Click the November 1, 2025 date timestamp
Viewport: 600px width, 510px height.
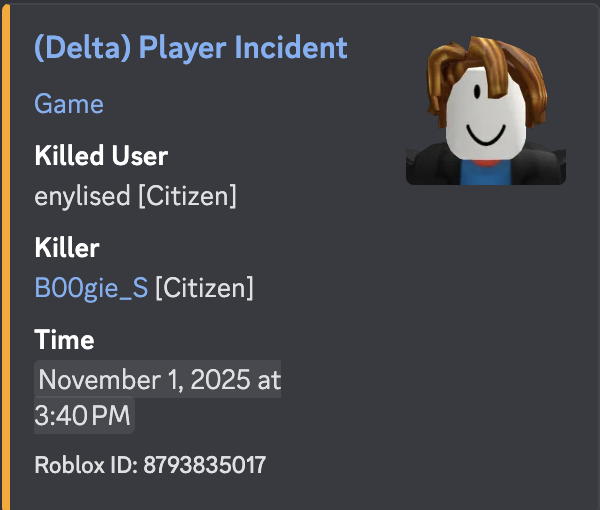point(159,380)
